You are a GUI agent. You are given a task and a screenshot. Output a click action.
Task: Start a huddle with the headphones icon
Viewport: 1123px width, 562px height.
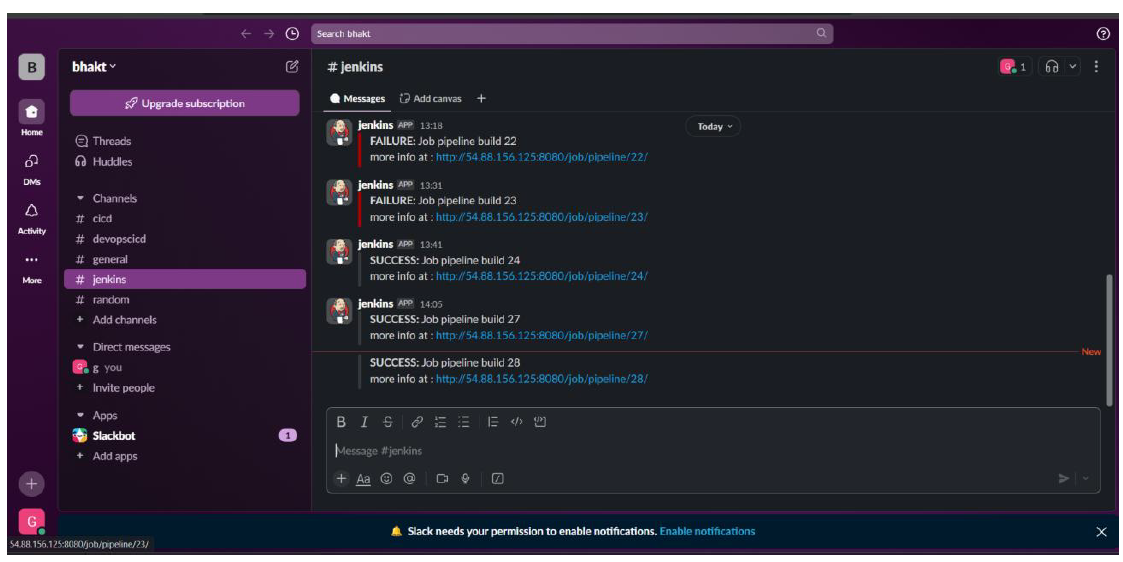[x=1051, y=67]
